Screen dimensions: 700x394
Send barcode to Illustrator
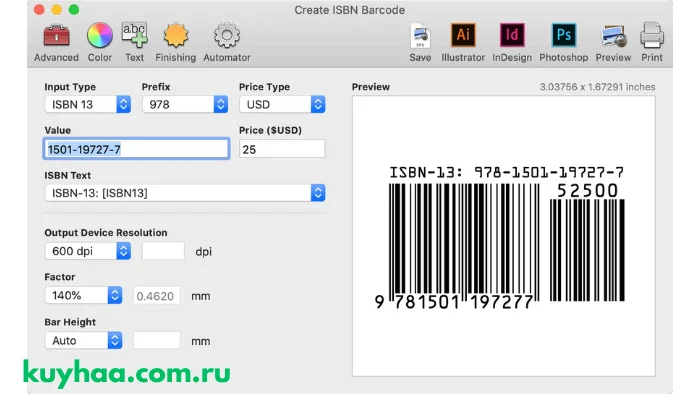(463, 35)
